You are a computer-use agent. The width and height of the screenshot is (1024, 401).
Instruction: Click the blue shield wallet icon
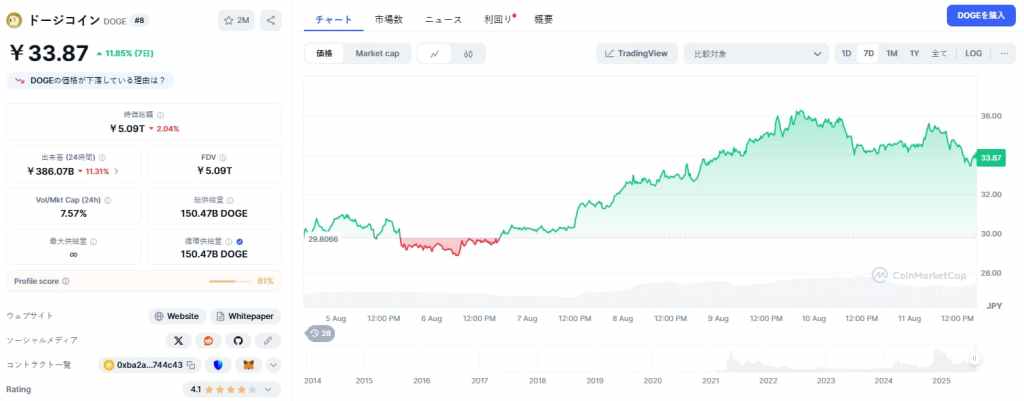click(x=218, y=365)
